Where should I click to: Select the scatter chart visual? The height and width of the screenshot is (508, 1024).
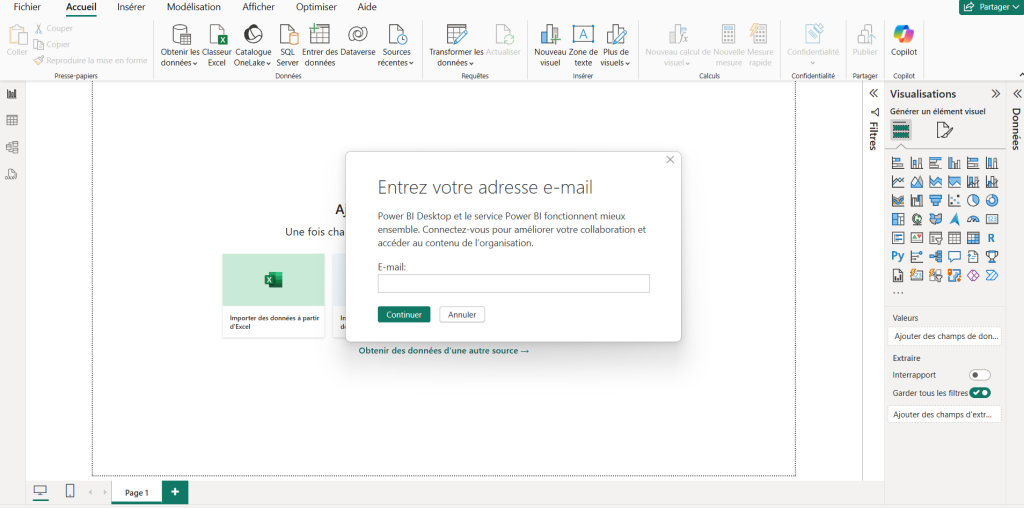point(954,200)
